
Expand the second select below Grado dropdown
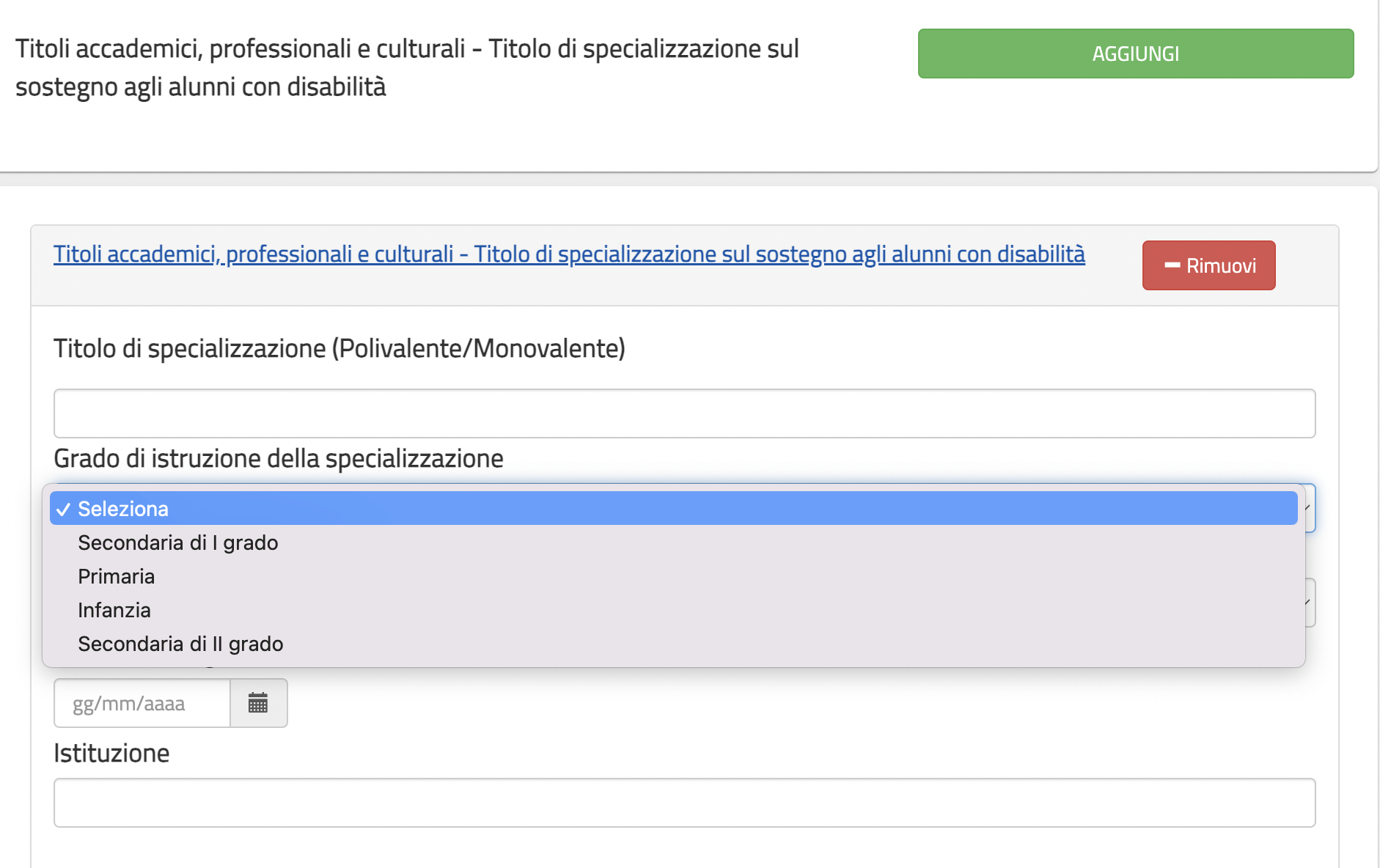1310,603
